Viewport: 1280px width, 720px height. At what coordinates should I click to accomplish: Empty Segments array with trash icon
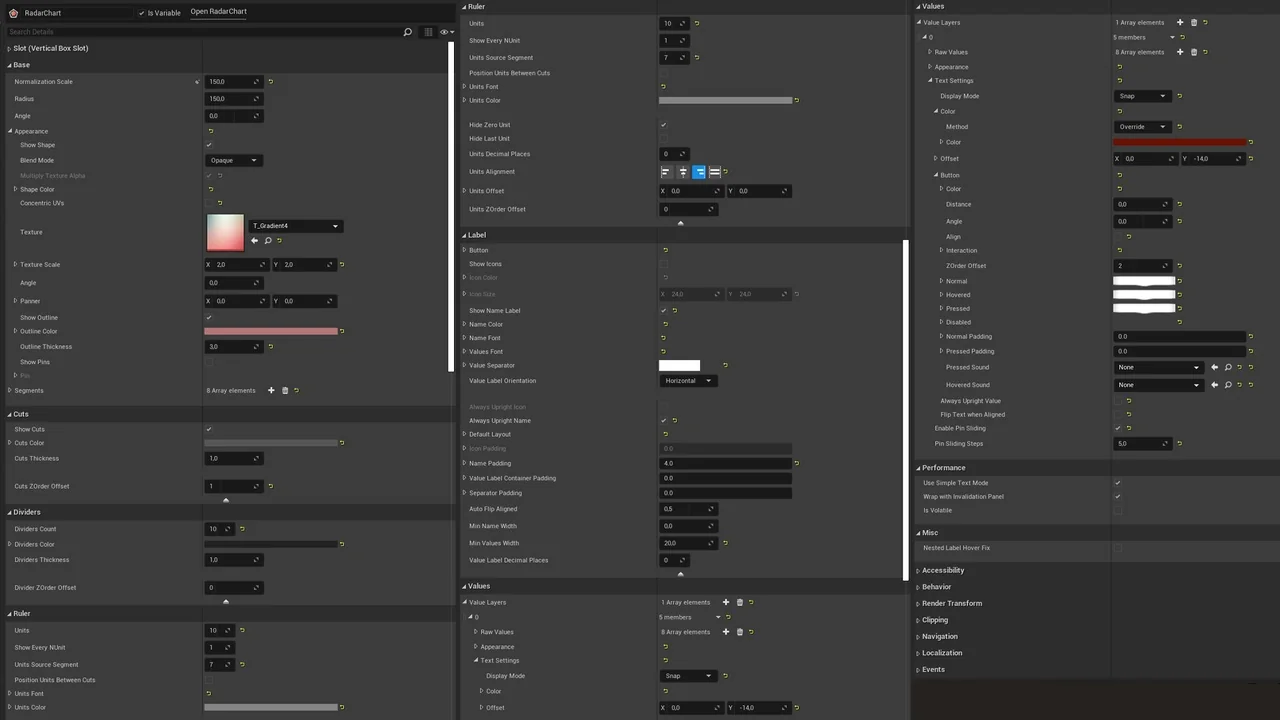pos(285,390)
